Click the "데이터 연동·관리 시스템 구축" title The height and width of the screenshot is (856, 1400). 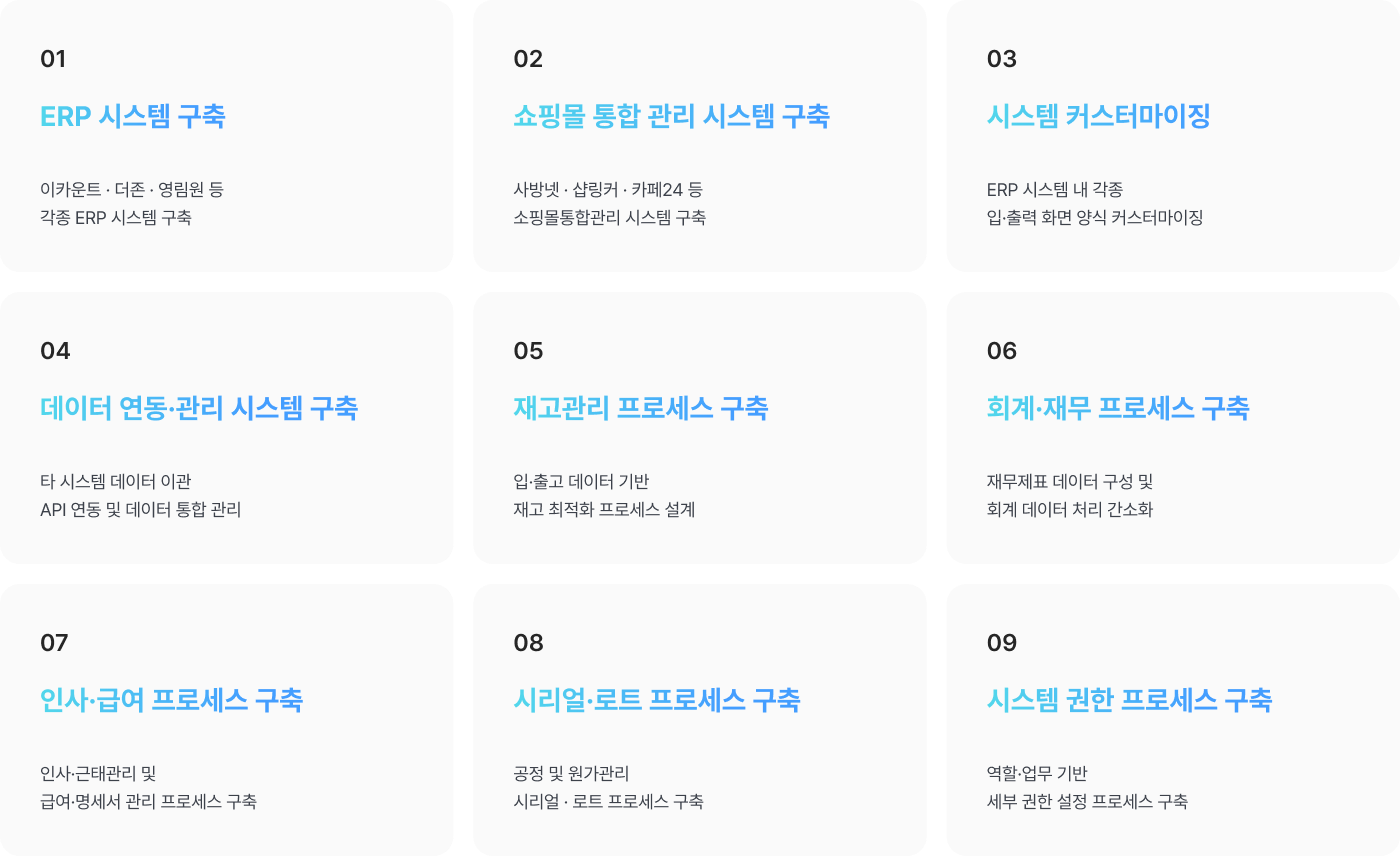point(199,408)
